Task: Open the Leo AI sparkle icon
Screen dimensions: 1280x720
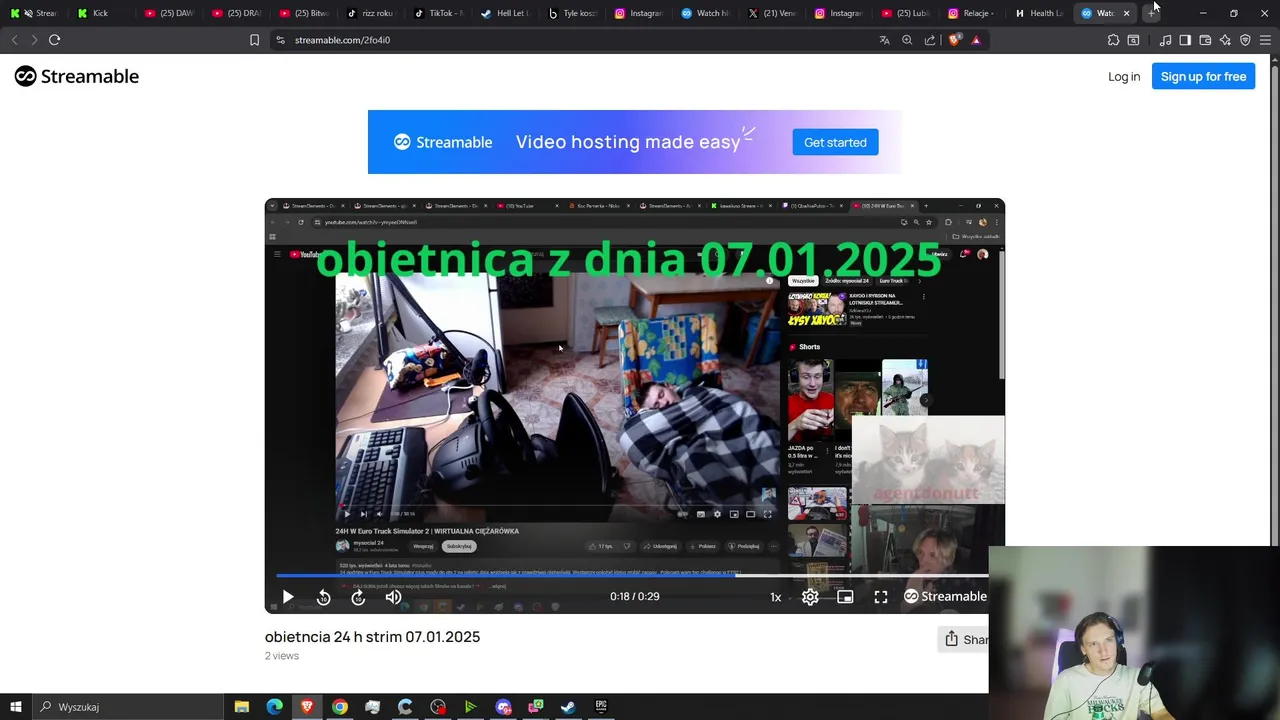Action: [1225, 40]
